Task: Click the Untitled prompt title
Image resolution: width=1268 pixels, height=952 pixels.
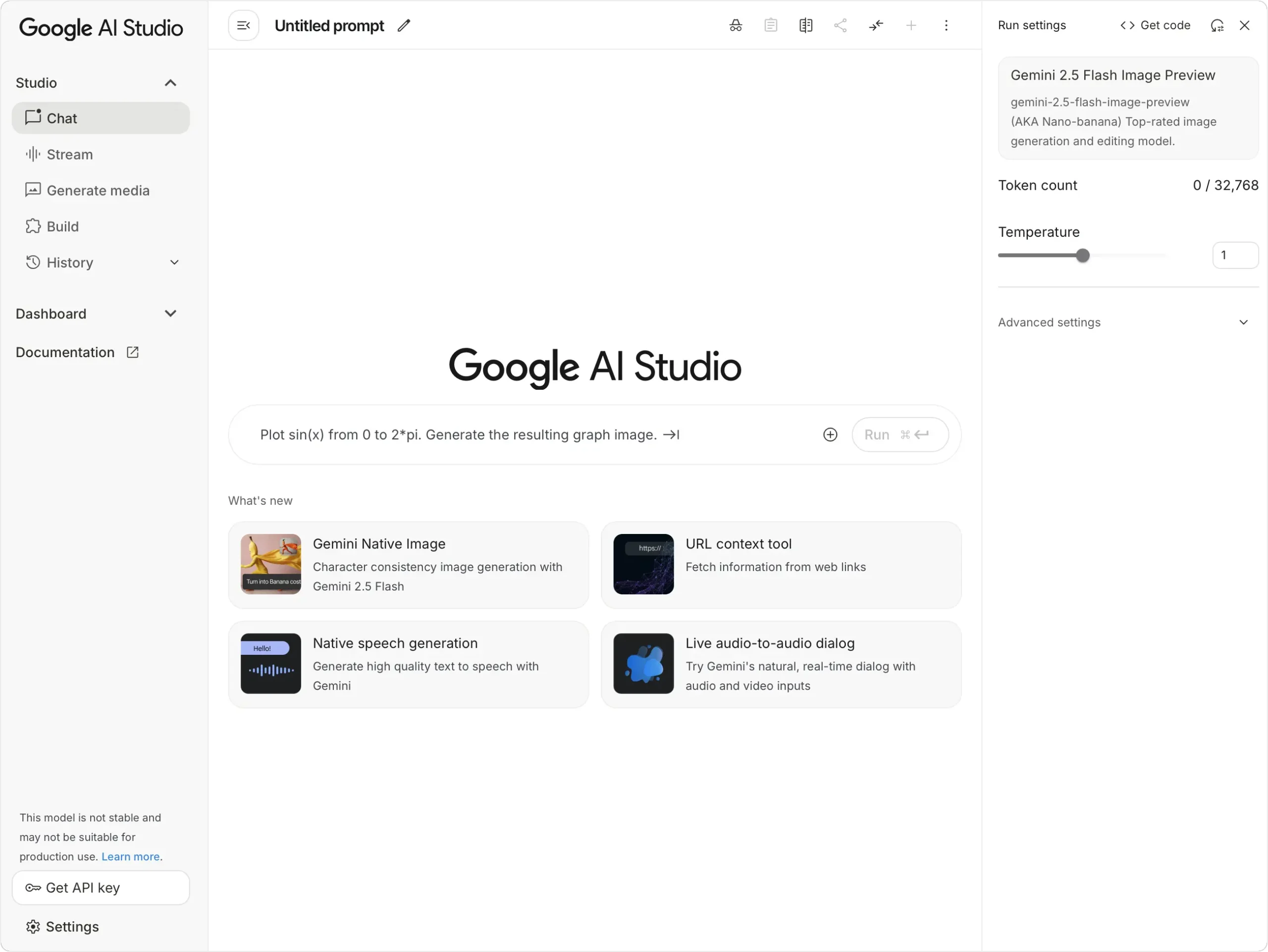Action: tap(329, 26)
